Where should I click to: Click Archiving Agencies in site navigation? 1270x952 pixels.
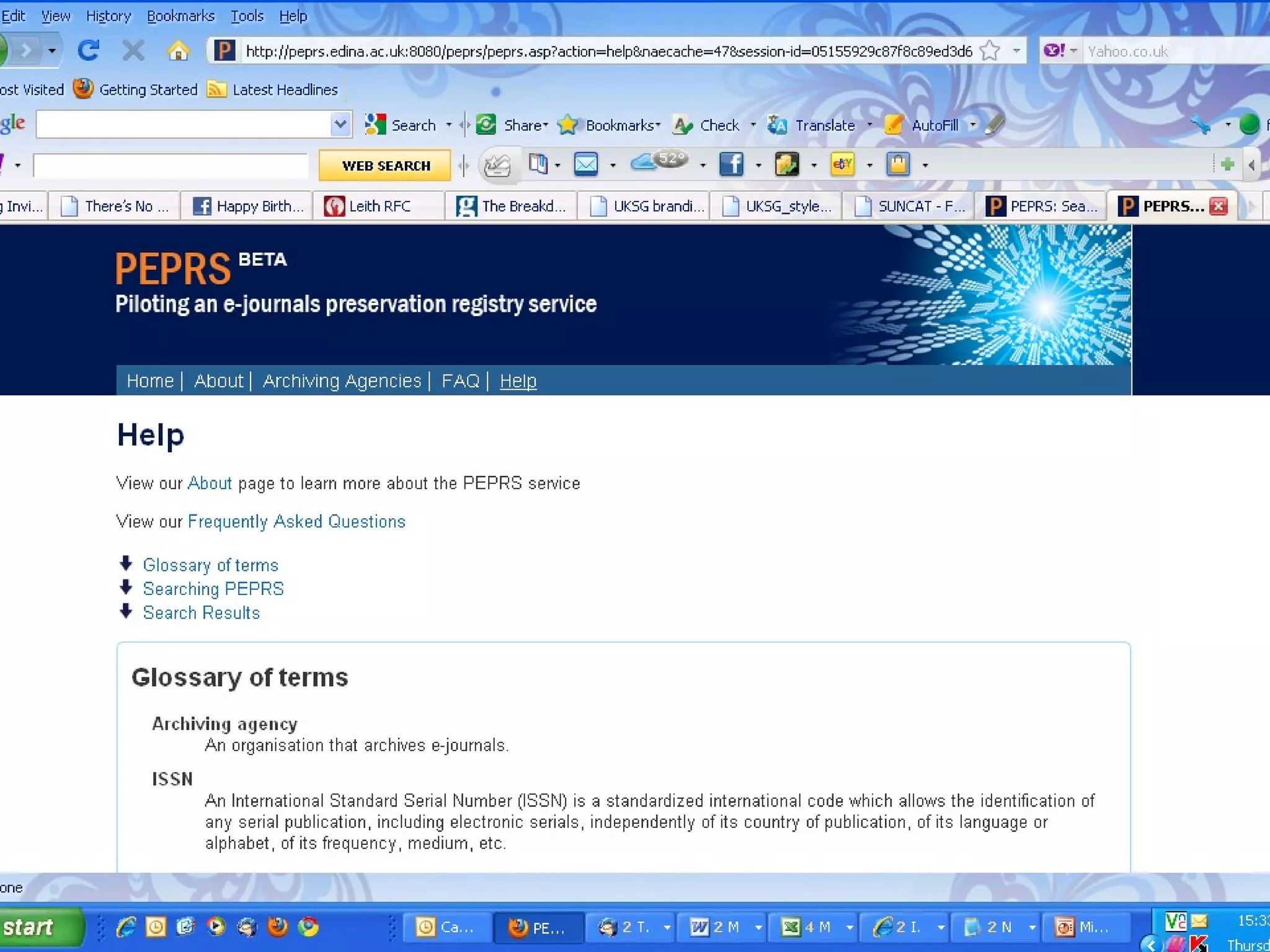[342, 381]
